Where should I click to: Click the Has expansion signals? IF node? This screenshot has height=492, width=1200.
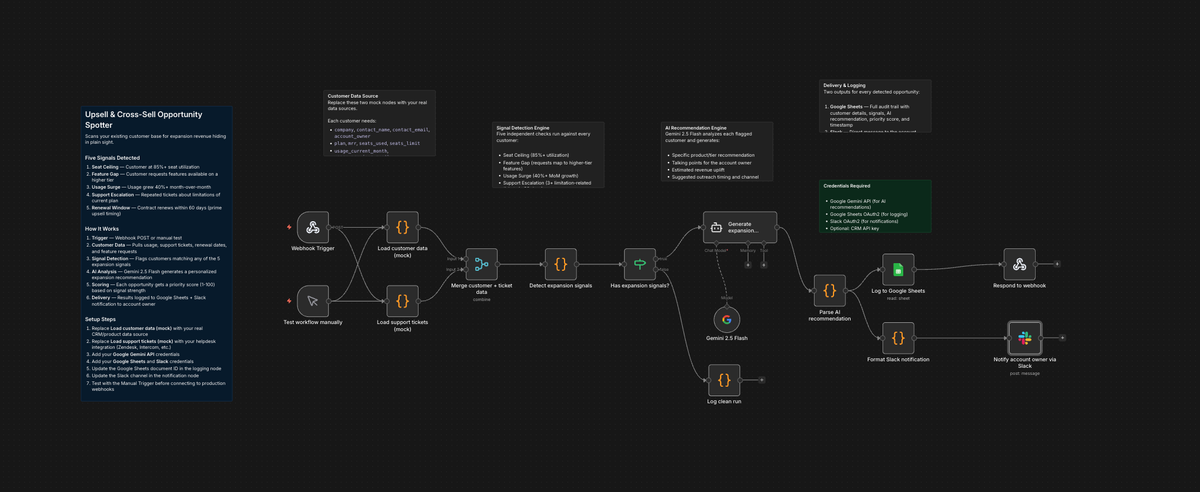coord(640,264)
